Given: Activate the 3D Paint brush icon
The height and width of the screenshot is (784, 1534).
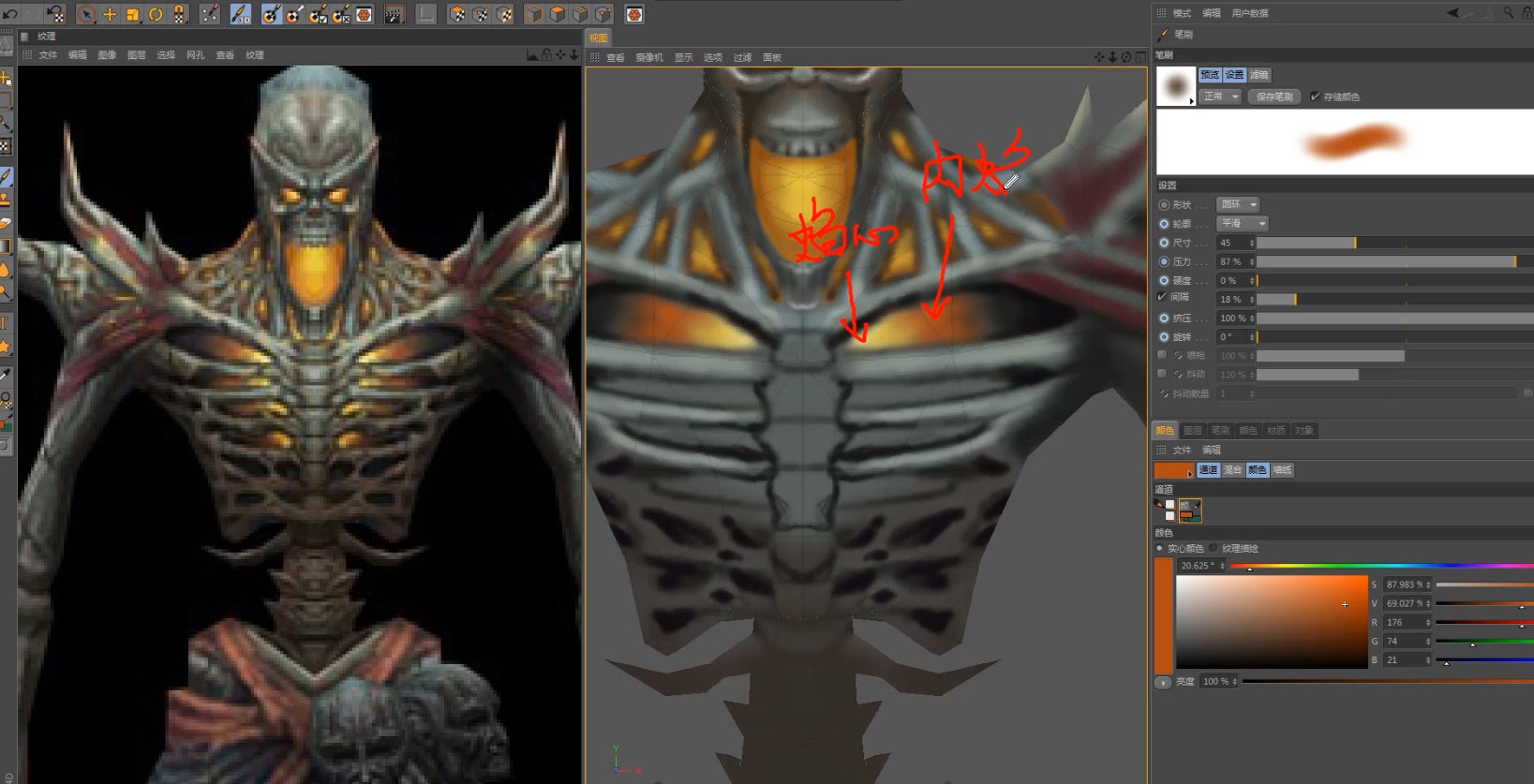Looking at the screenshot, I should pos(241,14).
